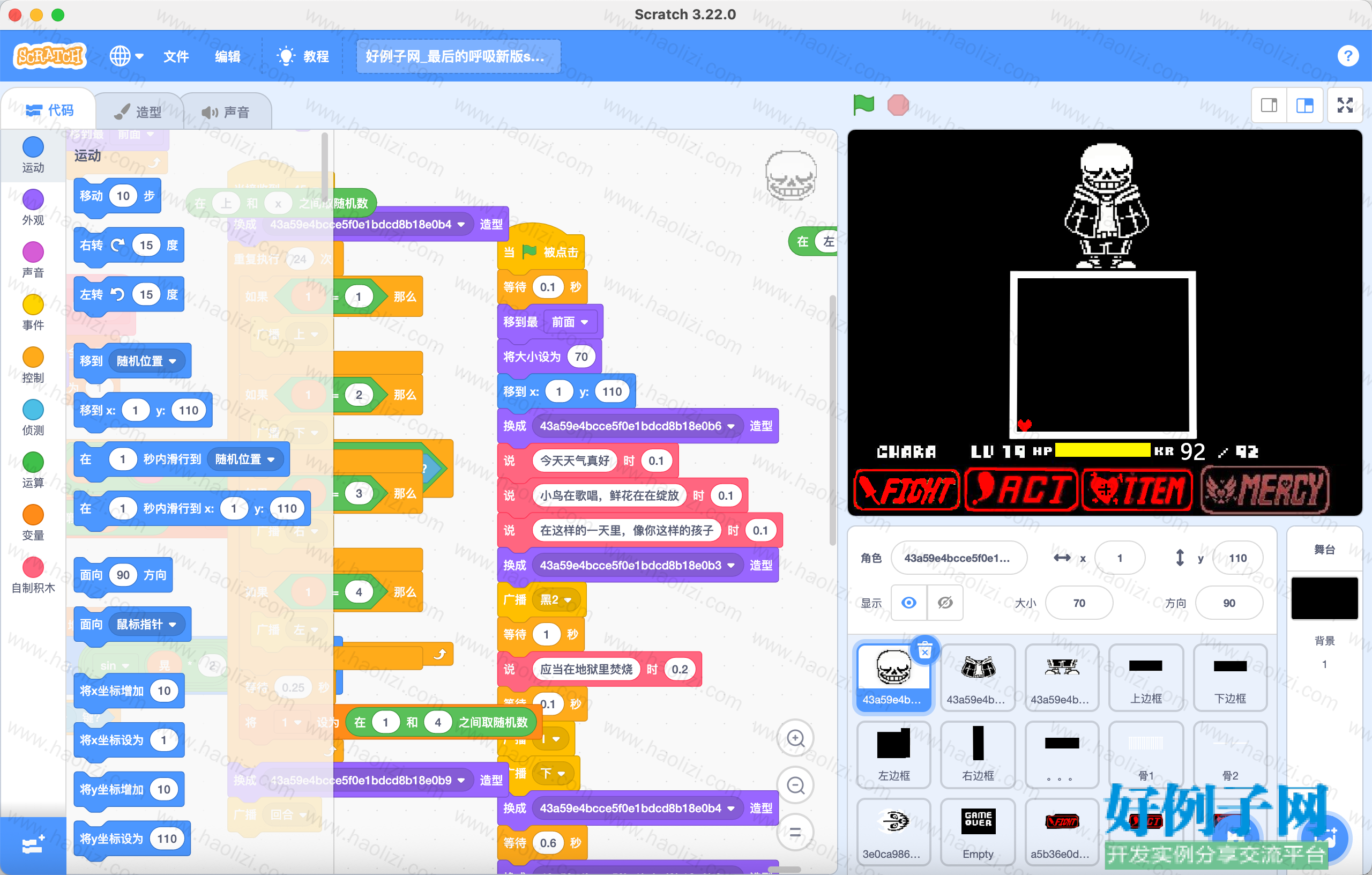Switch to the 代码 code tab
Image resolution: width=1372 pixels, height=875 pixels.
(49, 110)
